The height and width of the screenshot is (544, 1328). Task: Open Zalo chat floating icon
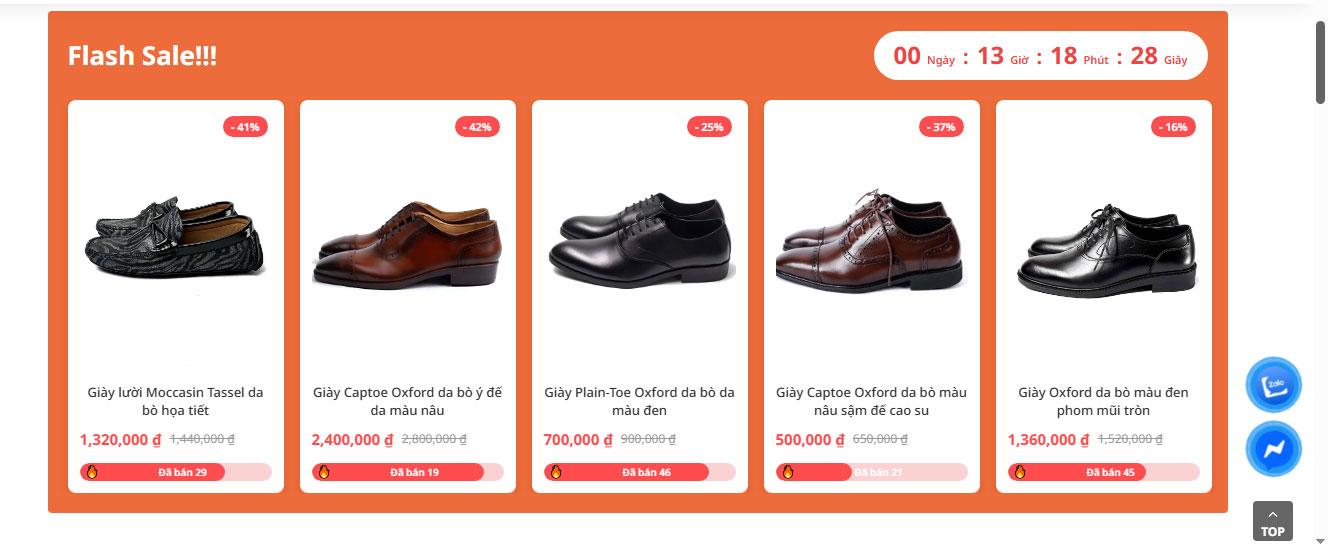tap(1273, 385)
